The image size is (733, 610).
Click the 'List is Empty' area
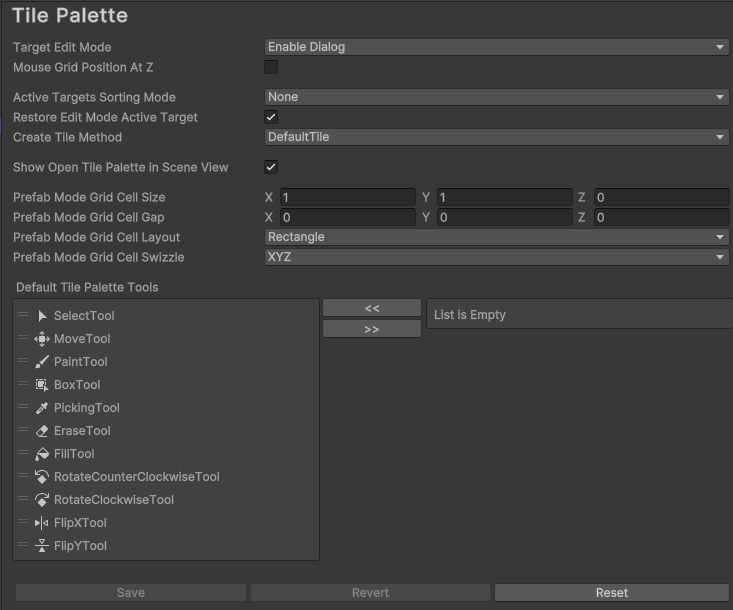coord(580,315)
